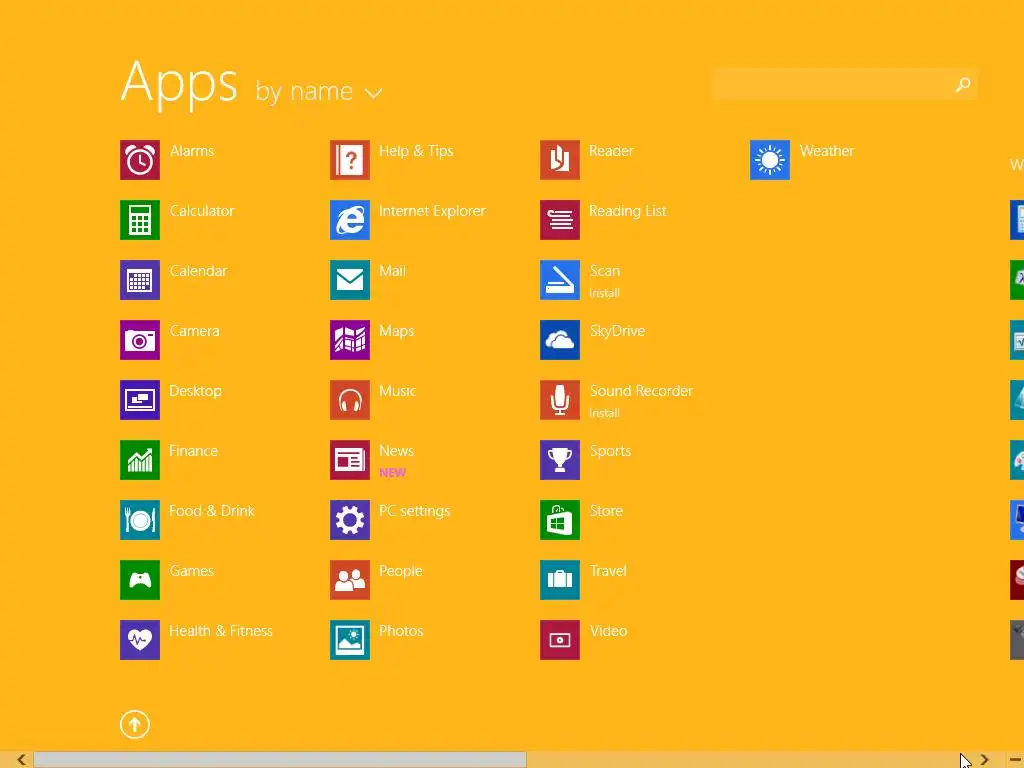Click the 'Alarms' text label
This screenshot has width=1024, height=768.
(192, 151)
